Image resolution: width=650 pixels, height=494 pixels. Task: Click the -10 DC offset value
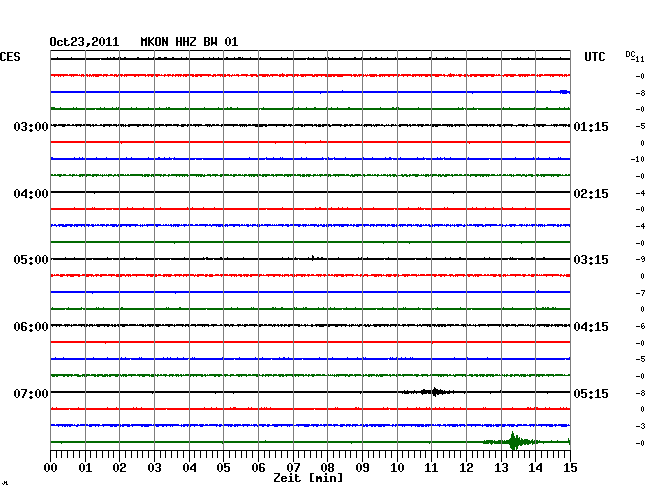click(x=637, y=159)
